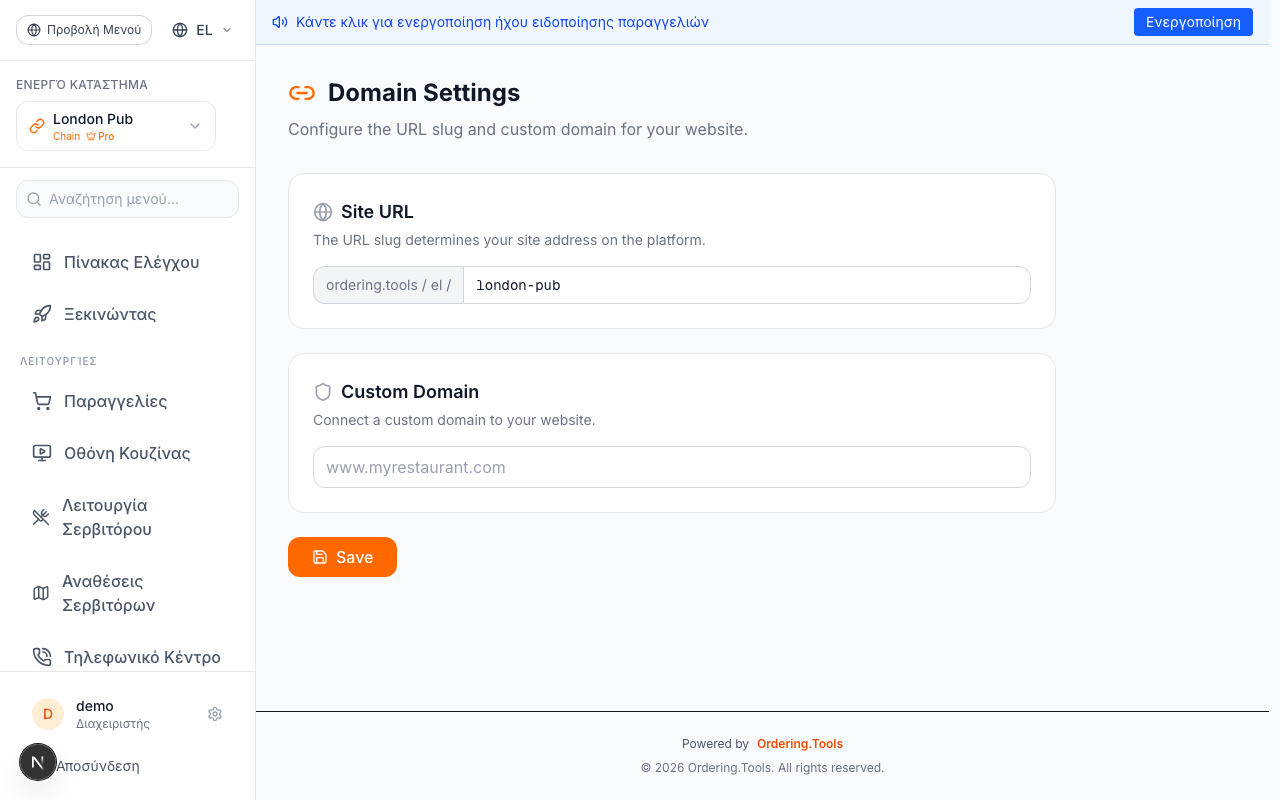1280x800 pixels.
Task: Click the Προβολή Μενού button
Action: [84, 30]
